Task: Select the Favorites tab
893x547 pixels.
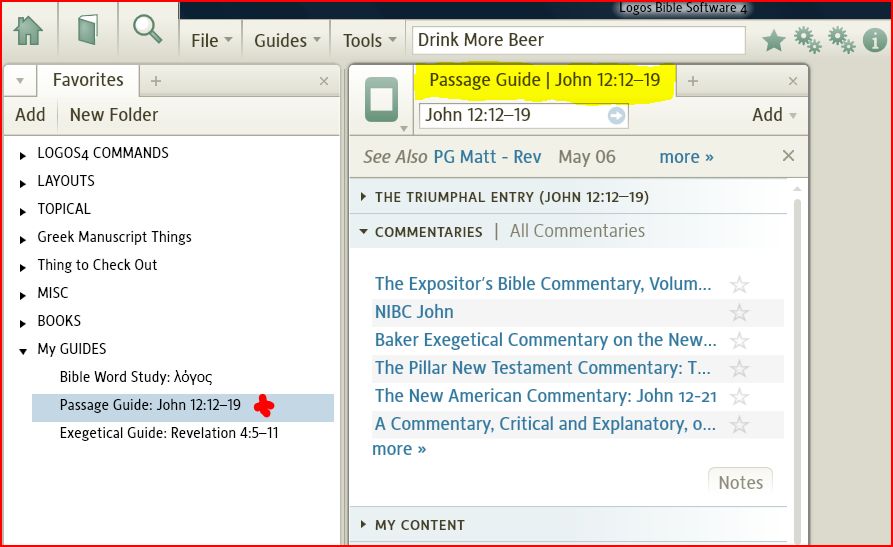Action: pyautogui.click(x=88, y=80)
